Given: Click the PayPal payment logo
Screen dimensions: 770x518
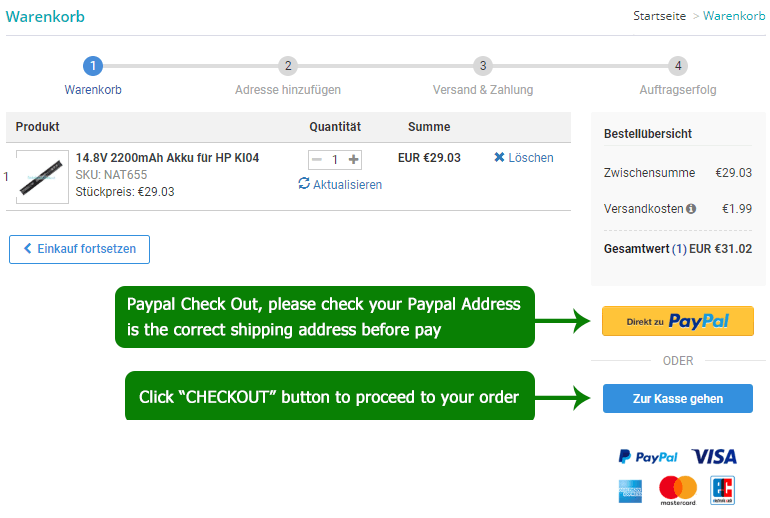Looking at the screenshot, I should [x=647, y=457].
